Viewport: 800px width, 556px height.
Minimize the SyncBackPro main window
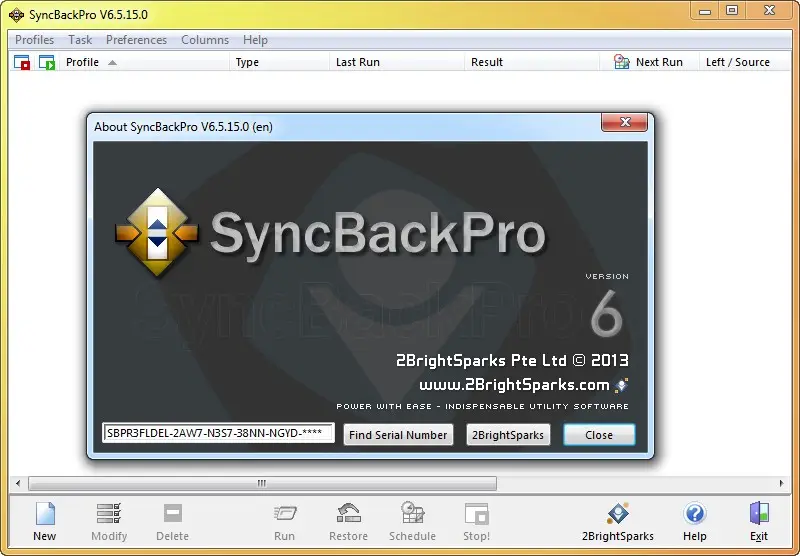(x=705, y=11)
